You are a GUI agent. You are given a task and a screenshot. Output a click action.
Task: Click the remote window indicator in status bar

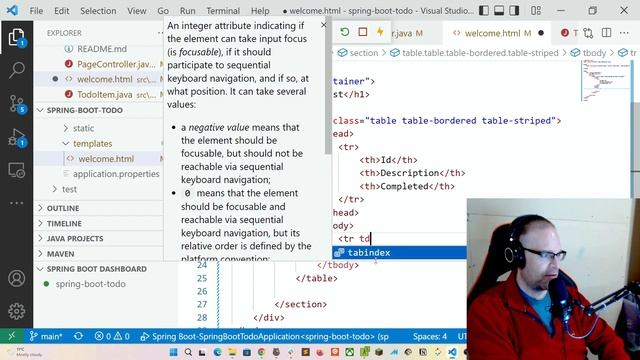(x=12, y=336)
